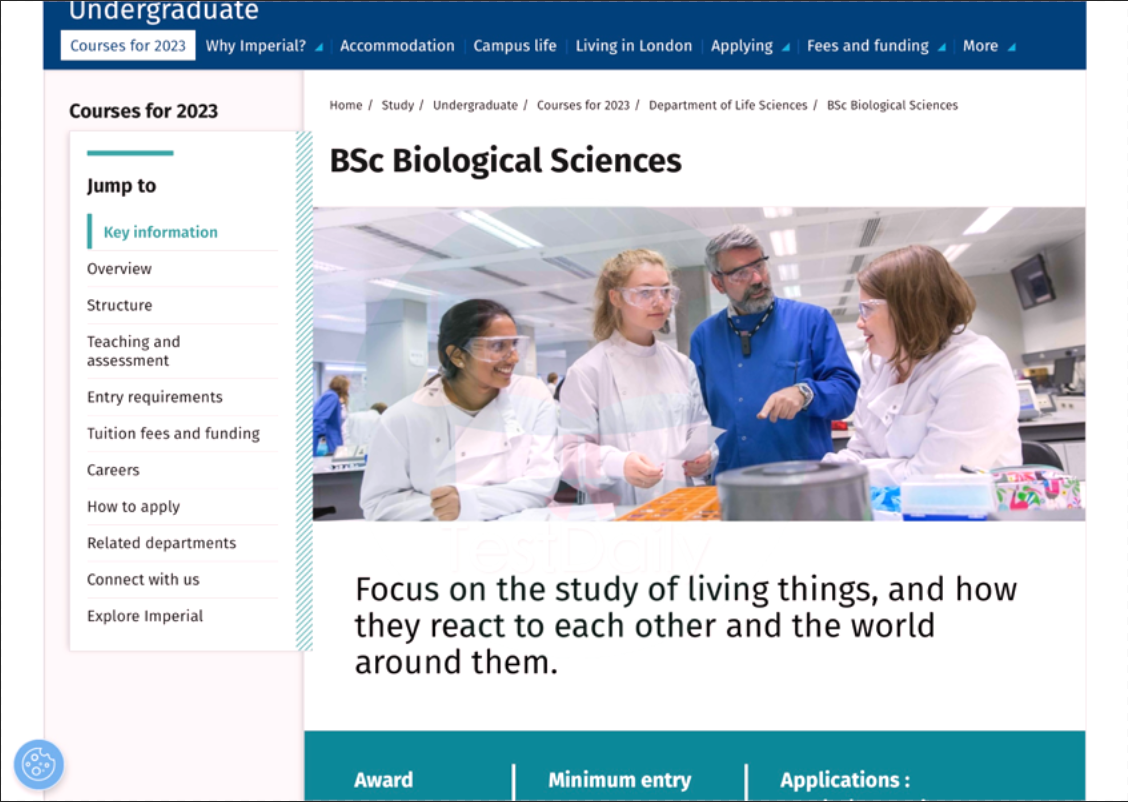
Task: Go to the Accommodation menu item
Action: click(397, 45)
